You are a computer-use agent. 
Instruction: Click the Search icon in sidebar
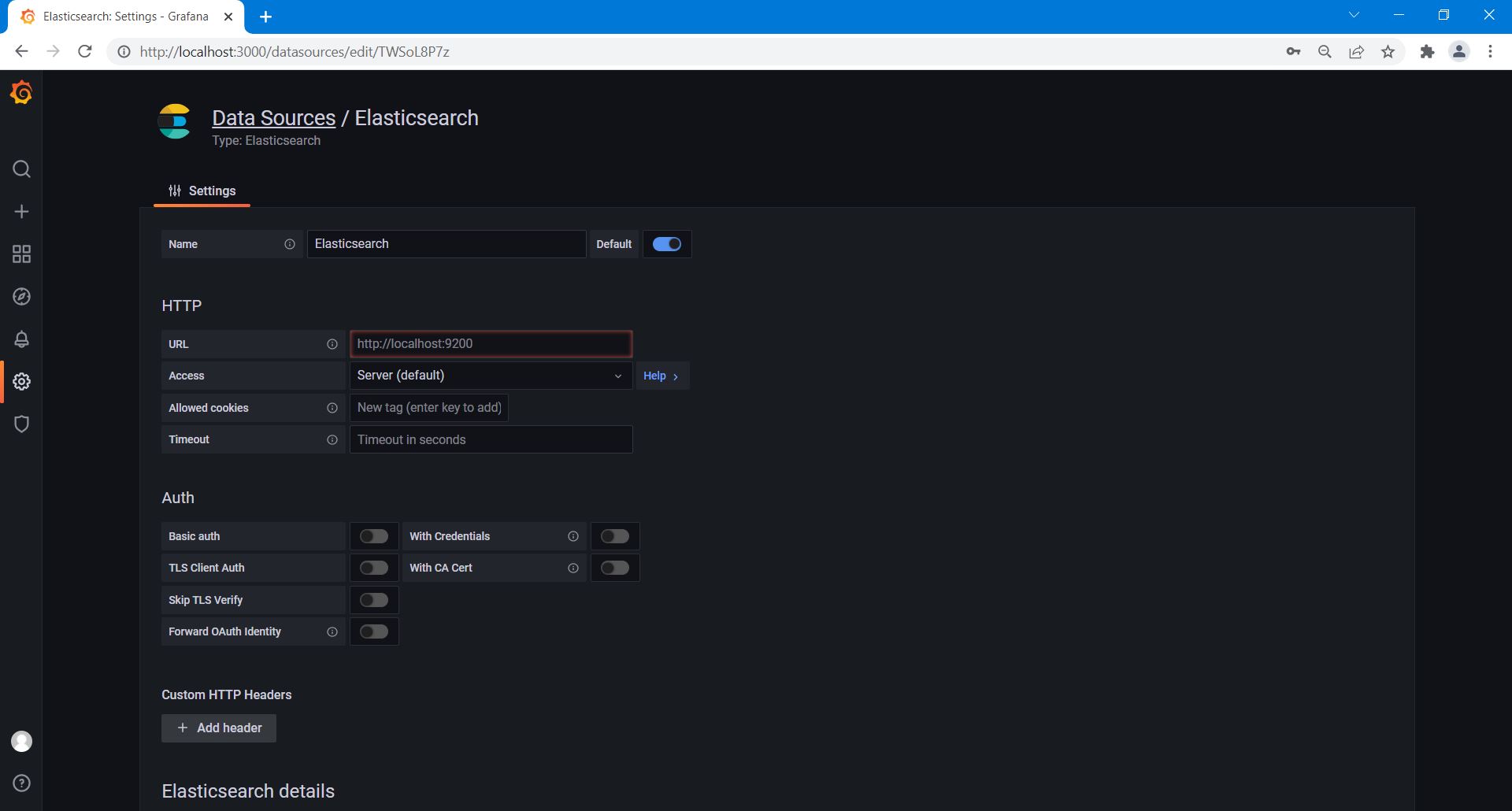pos(21,169)
